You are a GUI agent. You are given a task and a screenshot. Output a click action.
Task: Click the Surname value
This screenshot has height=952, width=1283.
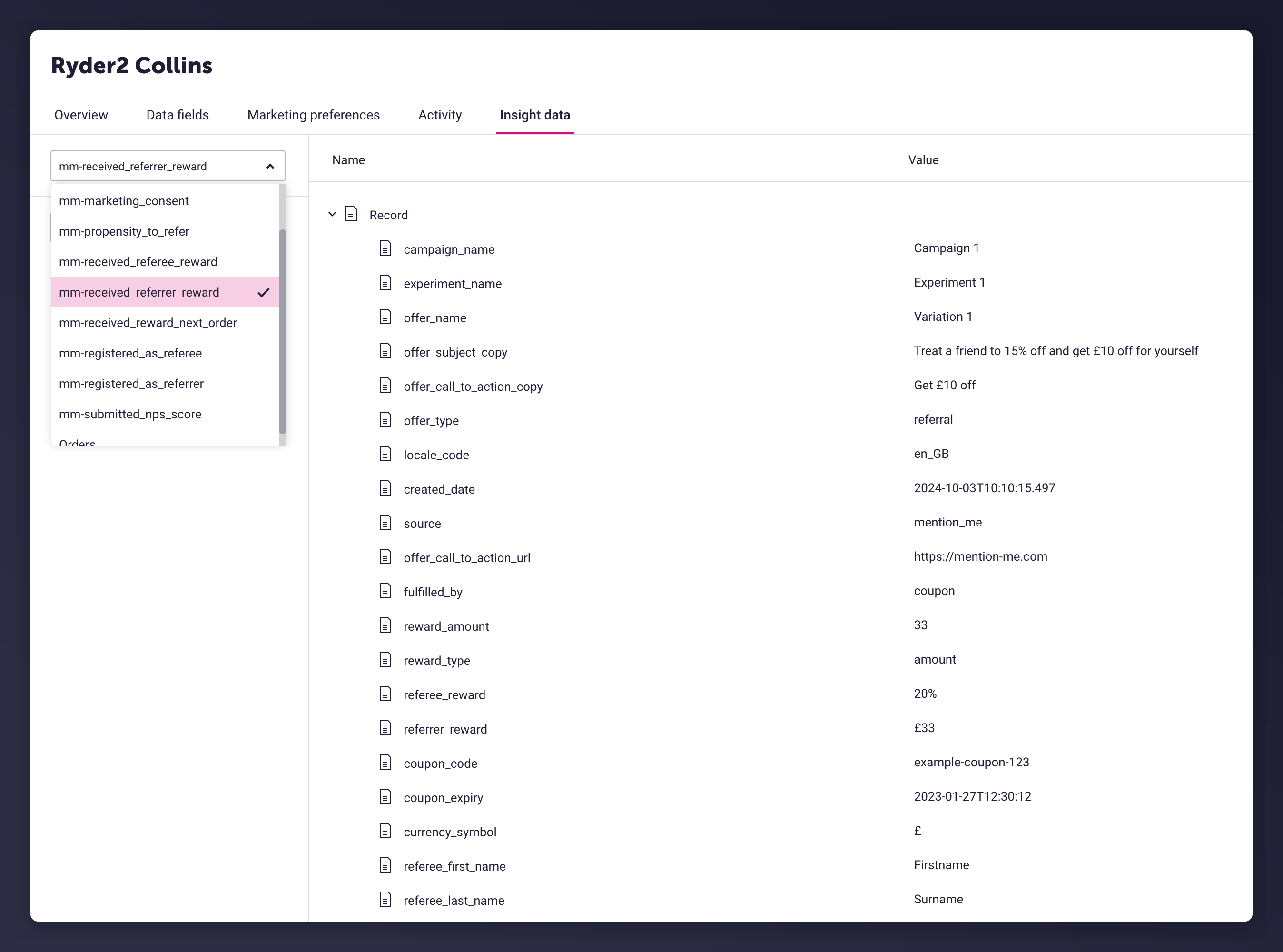tap(938, 900)
